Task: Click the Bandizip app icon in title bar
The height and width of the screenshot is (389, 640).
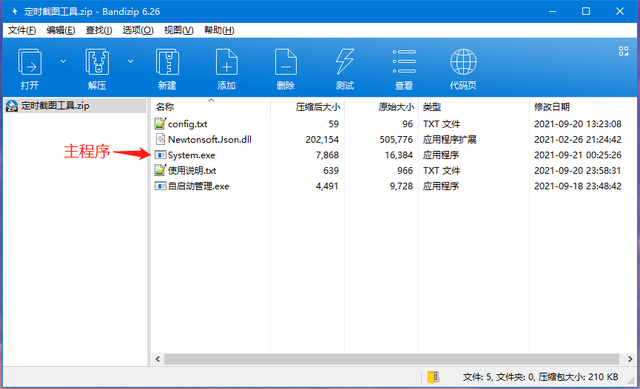Action: point(15,11)
